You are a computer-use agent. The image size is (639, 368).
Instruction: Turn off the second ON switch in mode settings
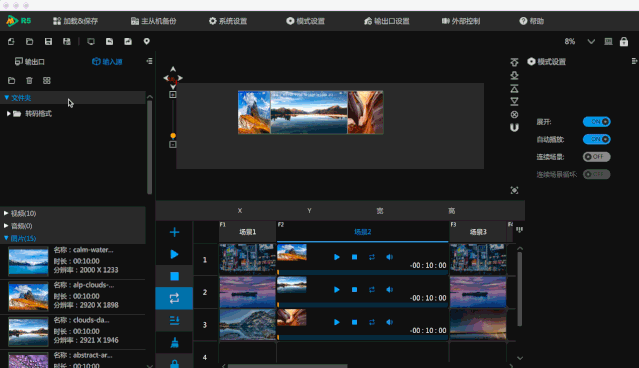coord(597,139)
